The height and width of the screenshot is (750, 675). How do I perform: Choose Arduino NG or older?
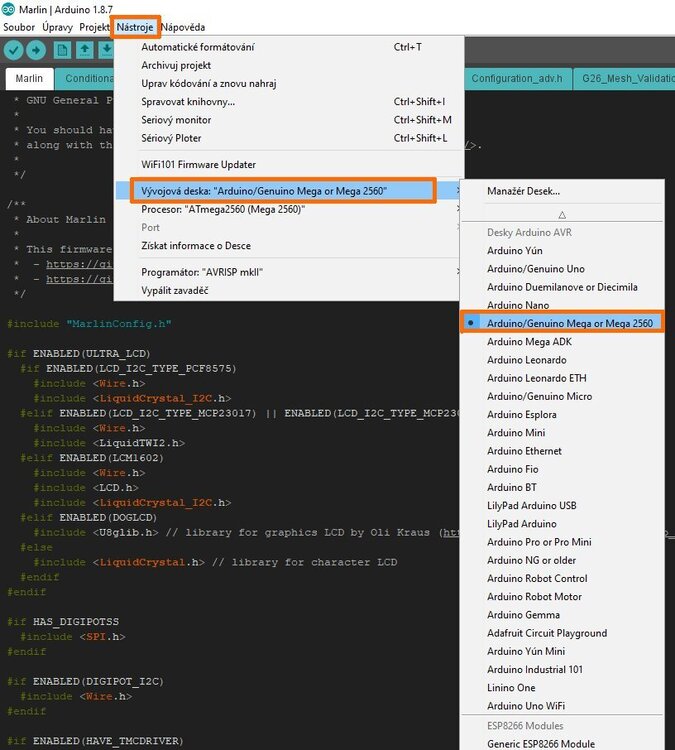[562, 560]
